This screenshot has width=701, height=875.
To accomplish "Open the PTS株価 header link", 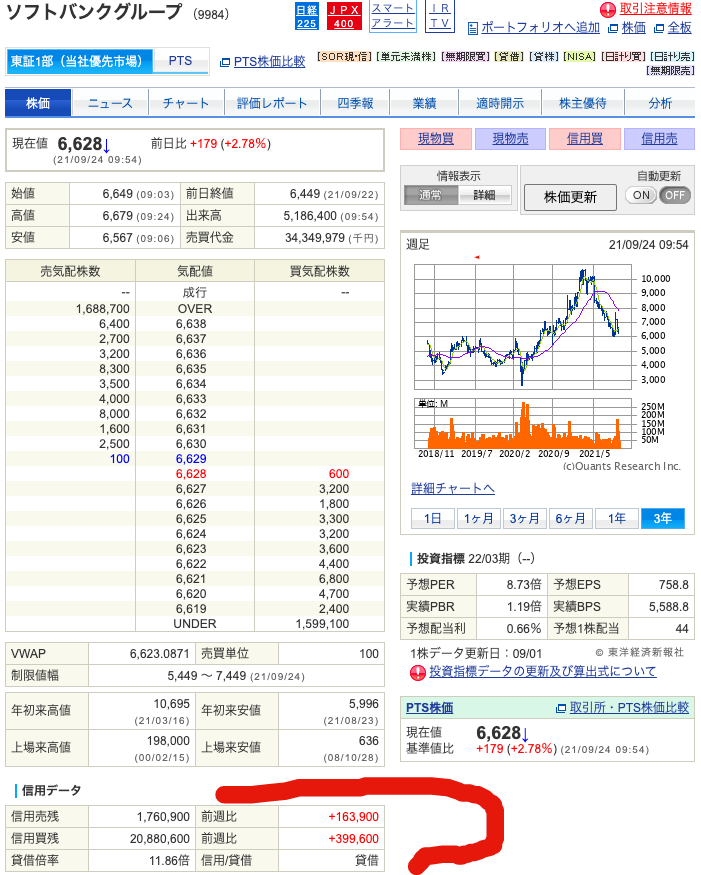I will pyautogui.click(x=429, y=708).
